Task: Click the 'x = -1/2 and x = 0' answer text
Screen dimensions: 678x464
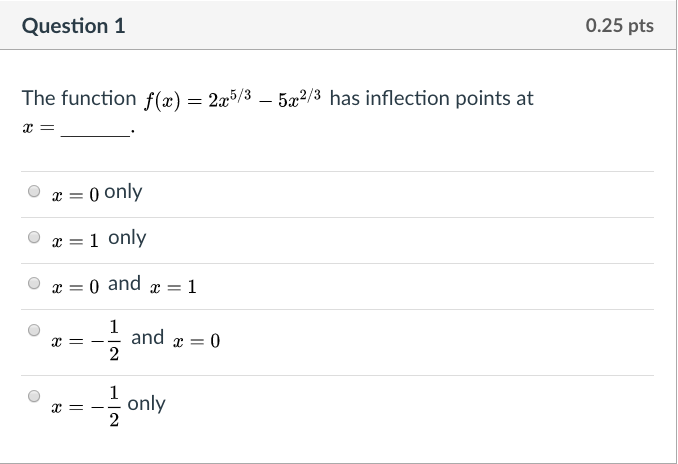Action: coord(136,340)
